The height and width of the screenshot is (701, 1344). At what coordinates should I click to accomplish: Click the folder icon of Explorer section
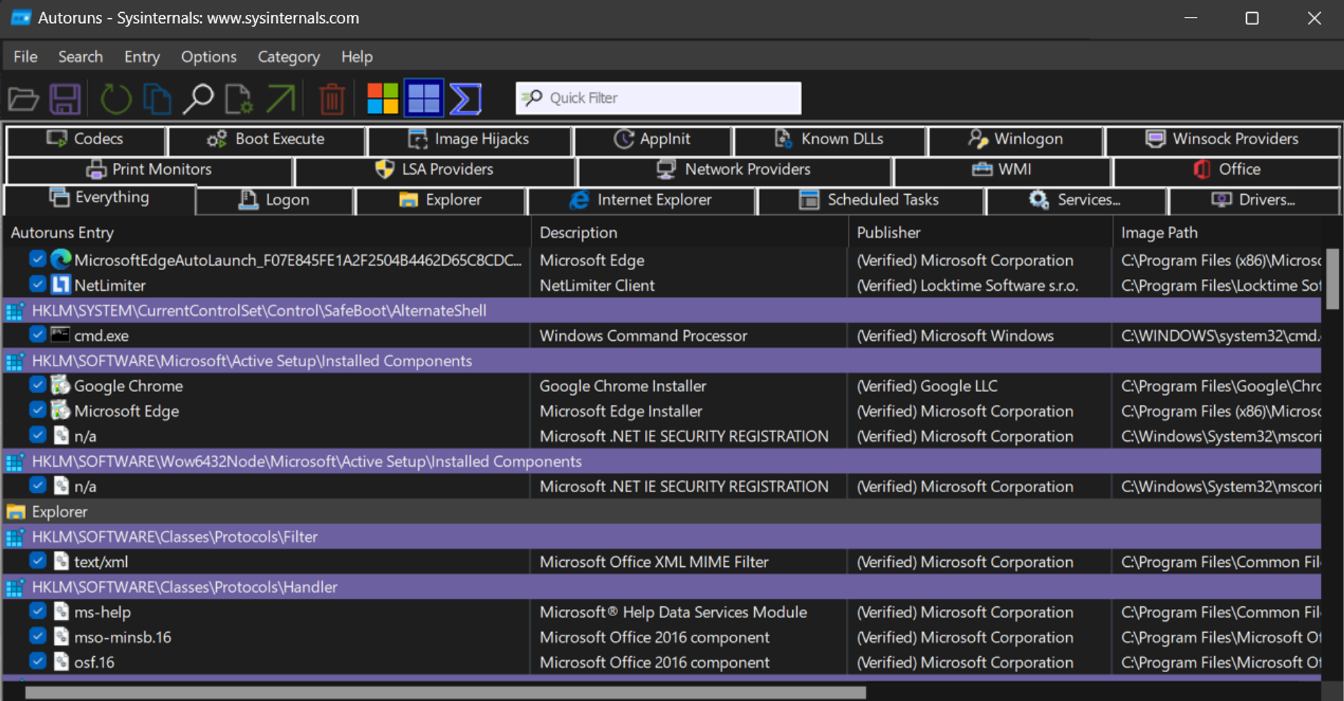15,511
